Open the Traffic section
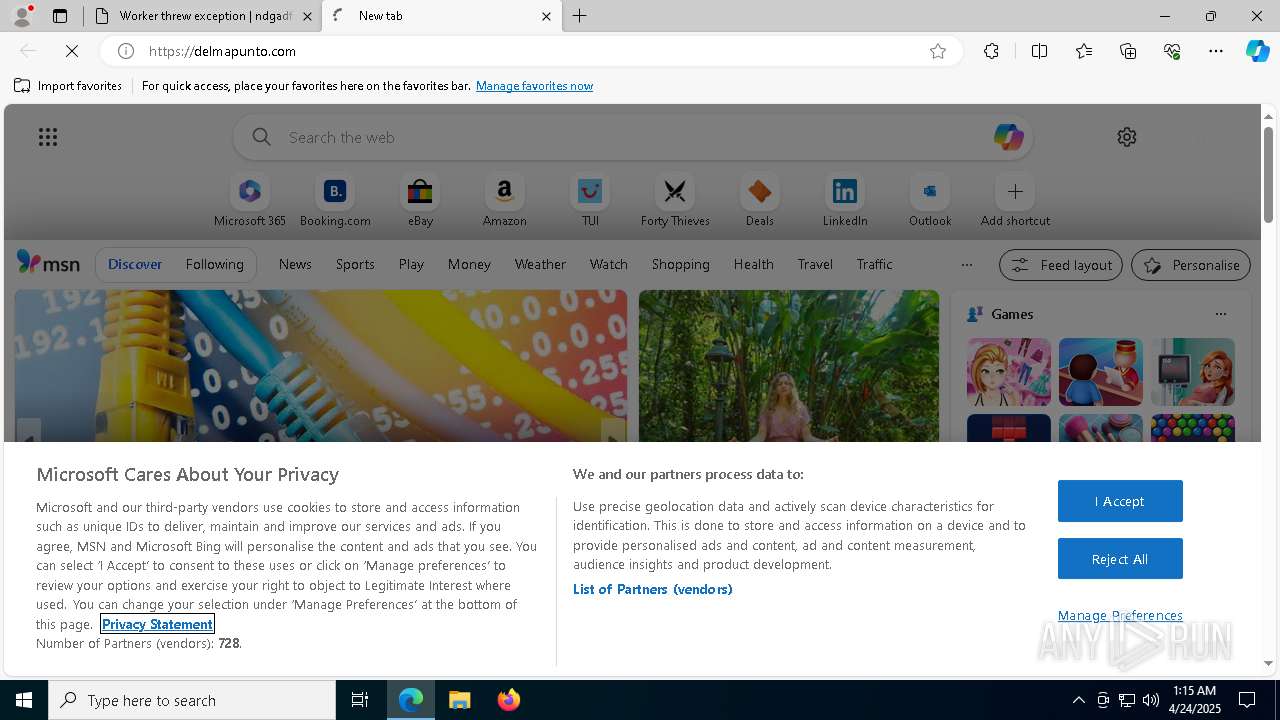Viewport: 1280px width, 720px height. [874, 265]
